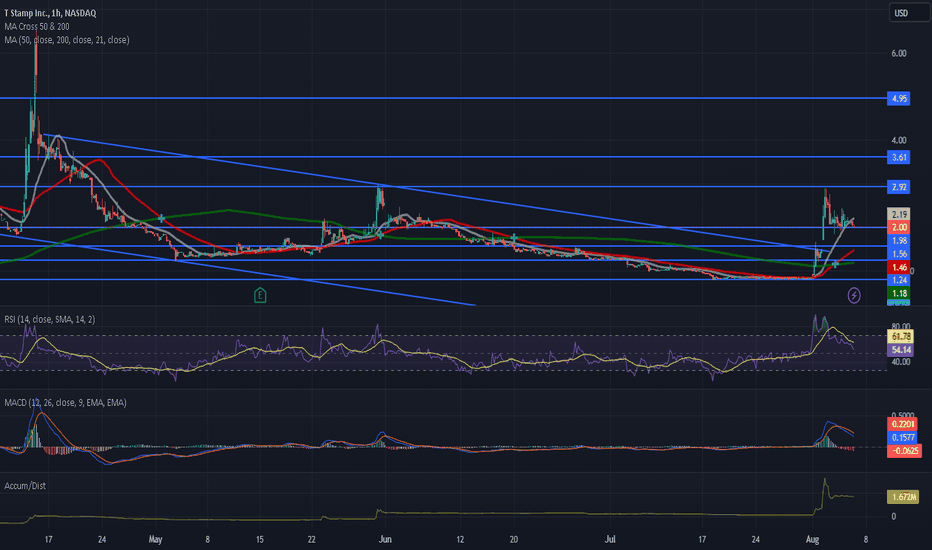The image size is (932, 550).
Task: Select the MA (50, close, 200, close, 21, close) label
Action: [x=67, y=40]
